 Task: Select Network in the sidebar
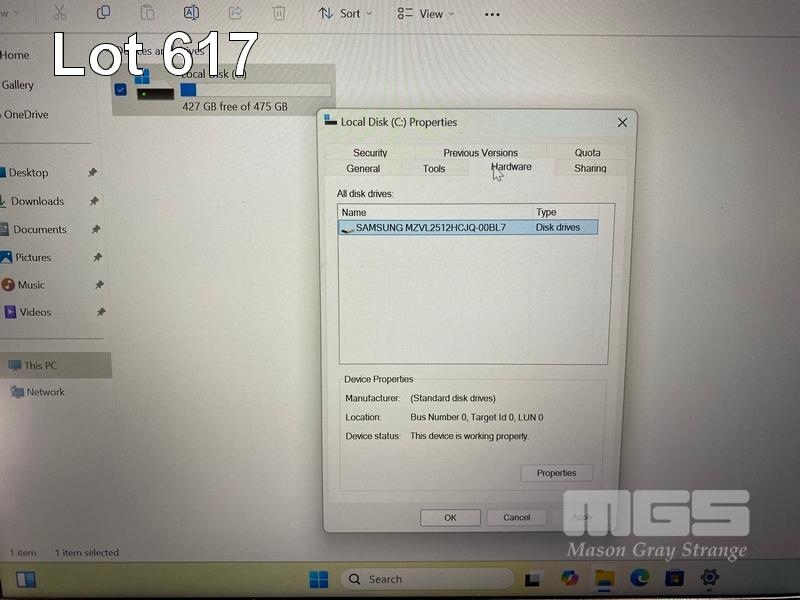(x=38, y=392)
